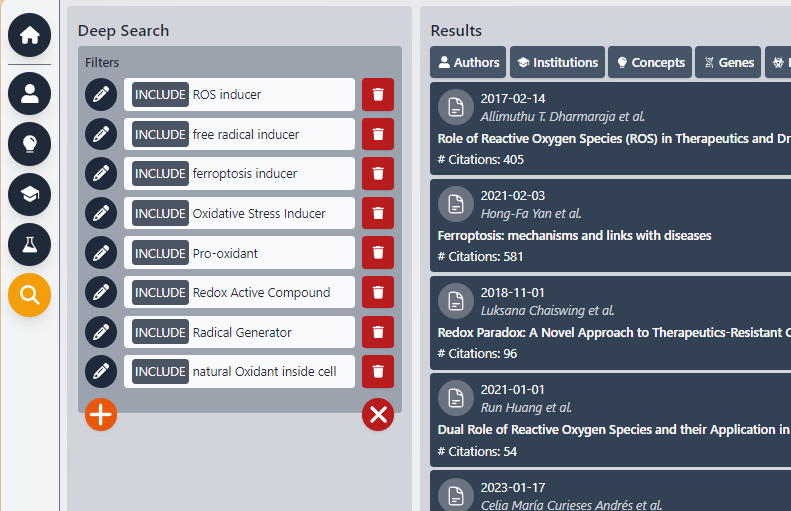This screenshot has width=791, height=511.
Task: Click the Citations: 96 count
Action: click(477, 354)
